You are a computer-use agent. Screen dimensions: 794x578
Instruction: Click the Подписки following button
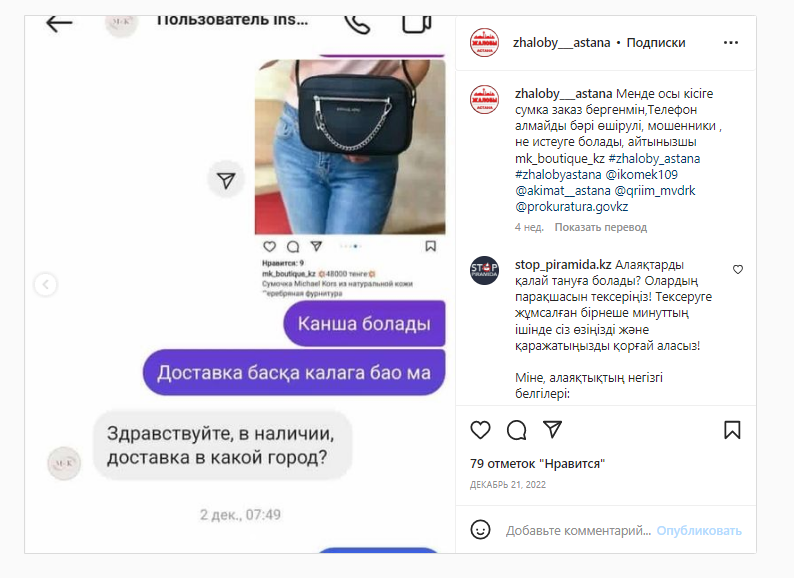click(x=656, y=43)
